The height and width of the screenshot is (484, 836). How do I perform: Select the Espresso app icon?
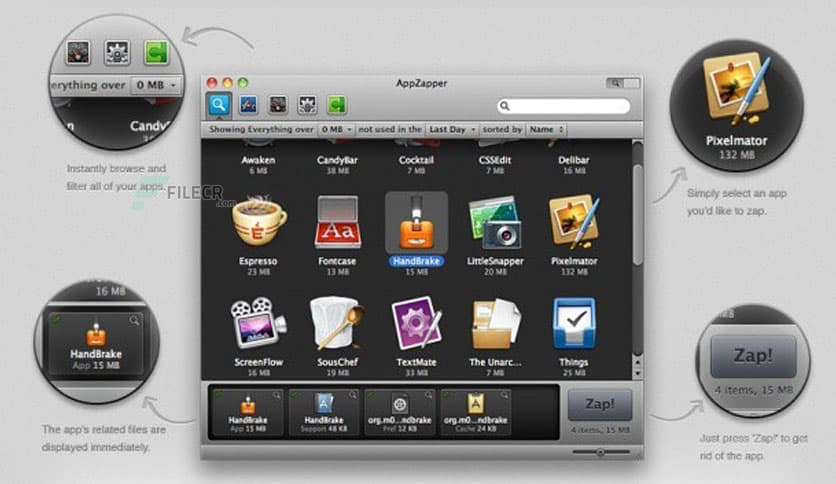coord(259,224)
